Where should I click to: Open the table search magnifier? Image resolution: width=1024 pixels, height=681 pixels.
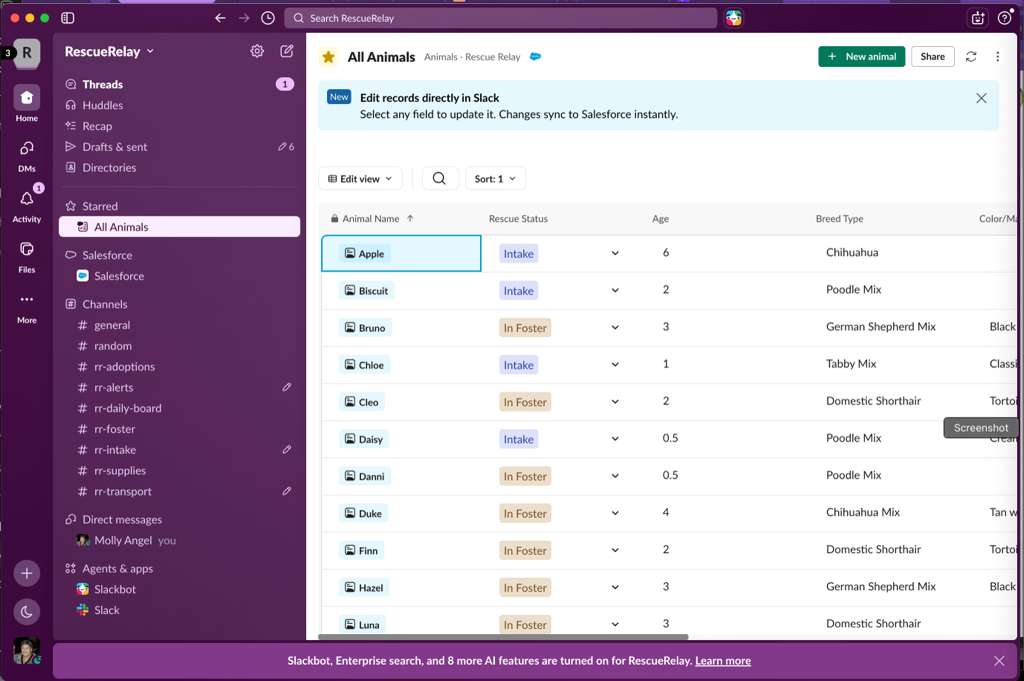[x=440, y=178]
